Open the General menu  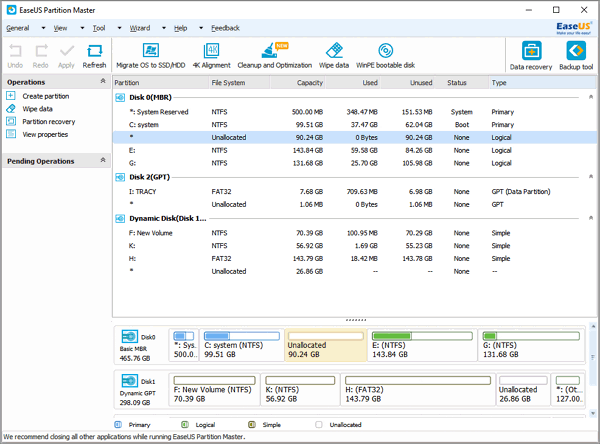(x=18, y=28)
